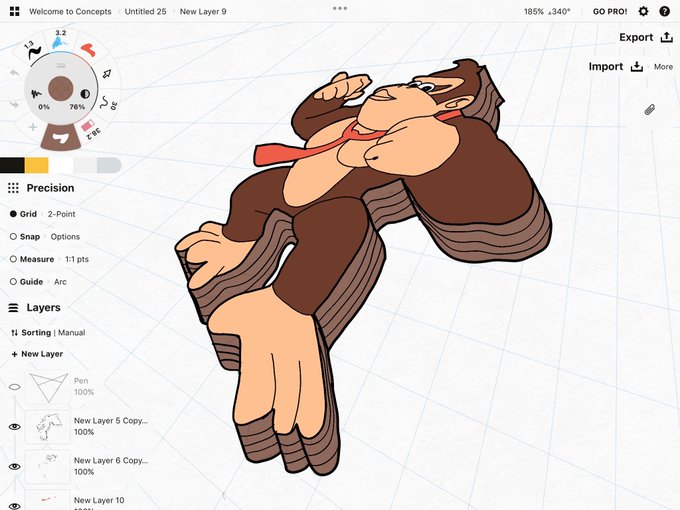Tap the Redo arrow

(x=14, y=104)
